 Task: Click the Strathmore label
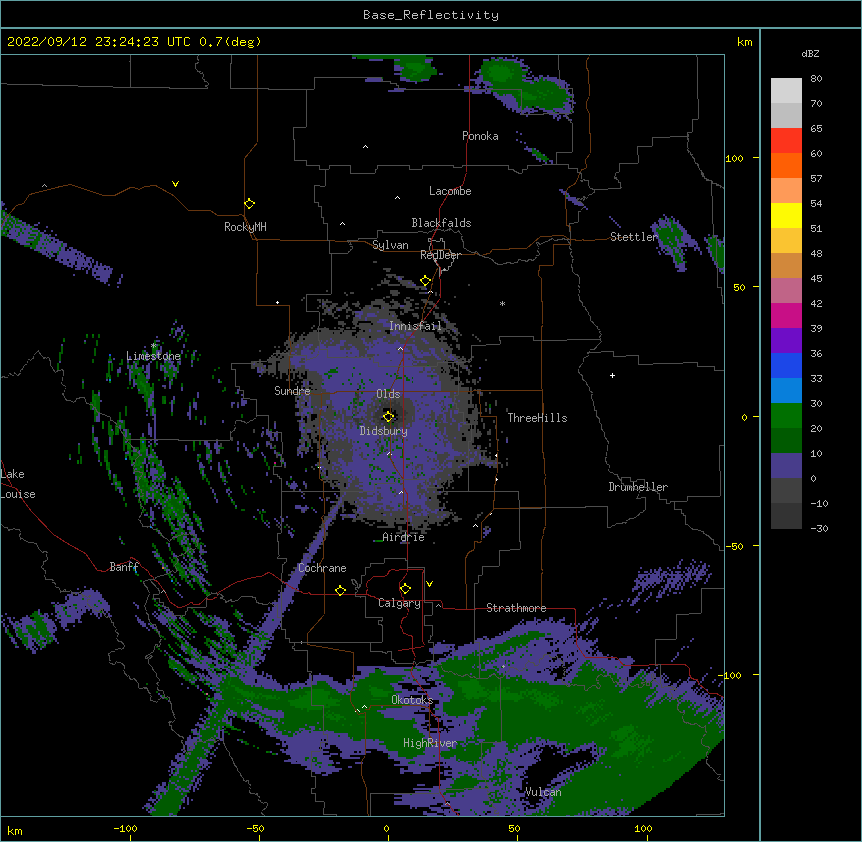(x=516, y=608)
